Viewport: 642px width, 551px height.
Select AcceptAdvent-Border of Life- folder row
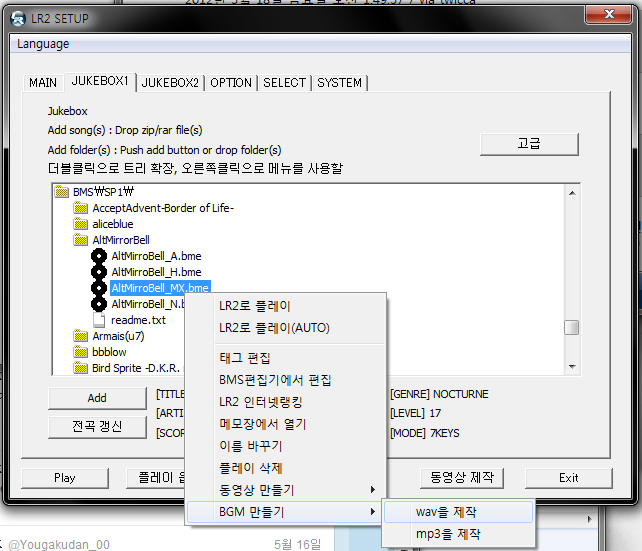(163, 208)
